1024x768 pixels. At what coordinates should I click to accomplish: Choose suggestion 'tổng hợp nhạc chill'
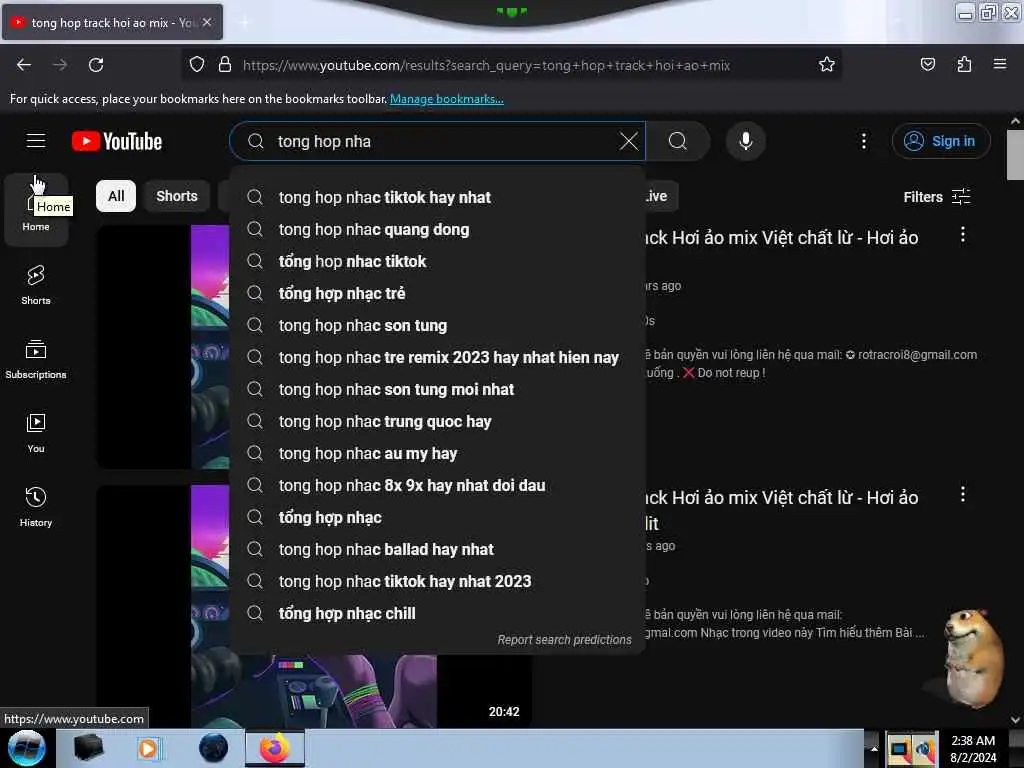[x=437, y=613]
